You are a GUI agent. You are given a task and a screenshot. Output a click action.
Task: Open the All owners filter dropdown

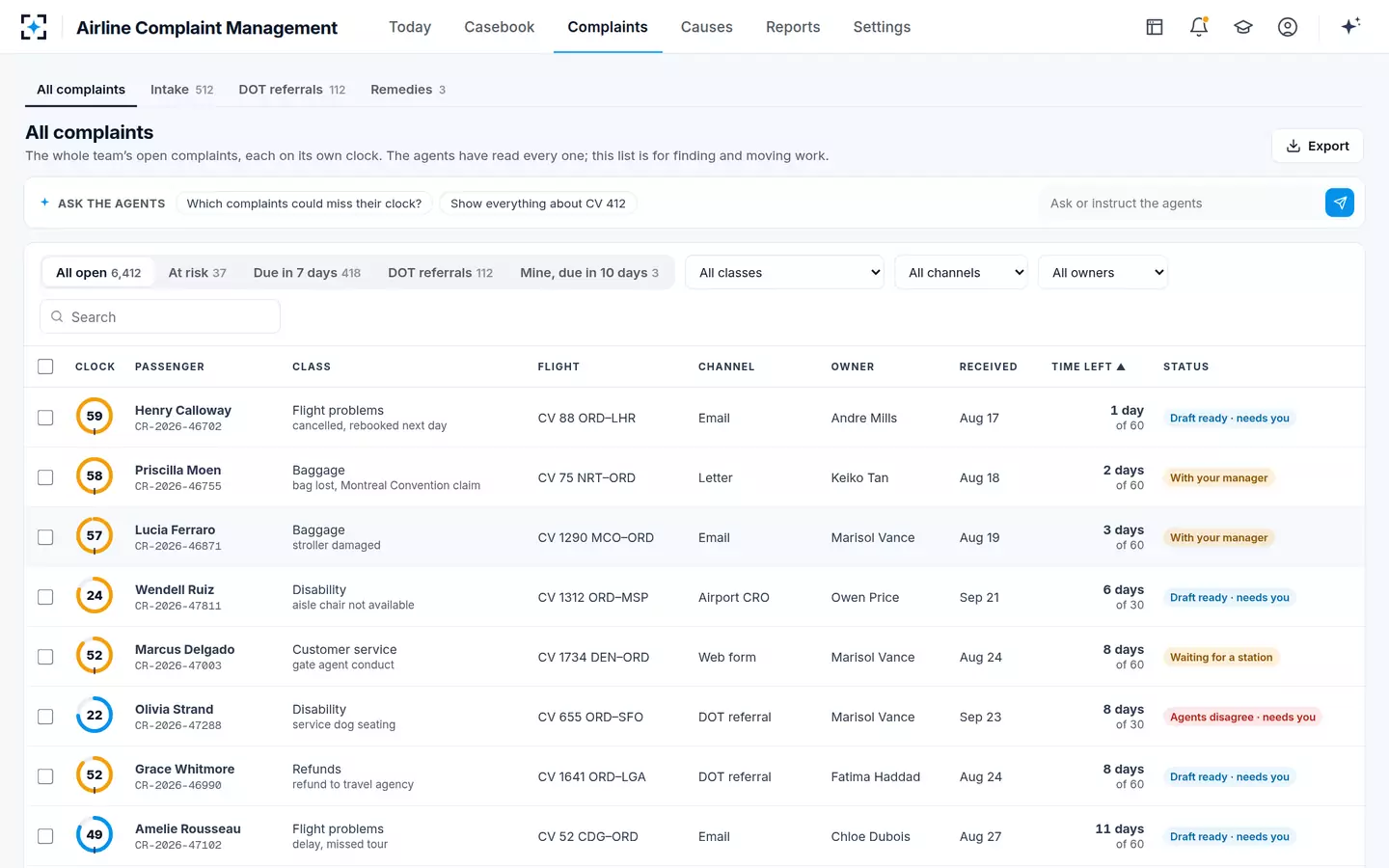[x=1103, y=272]
